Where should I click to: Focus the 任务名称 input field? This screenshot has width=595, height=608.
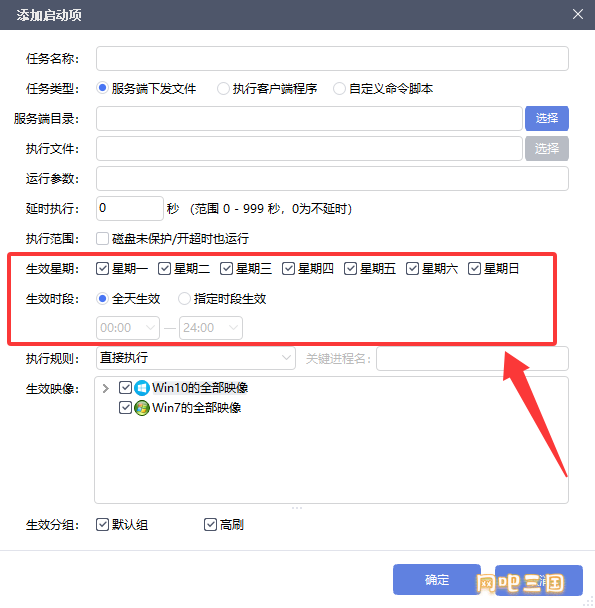coord(332,59)
